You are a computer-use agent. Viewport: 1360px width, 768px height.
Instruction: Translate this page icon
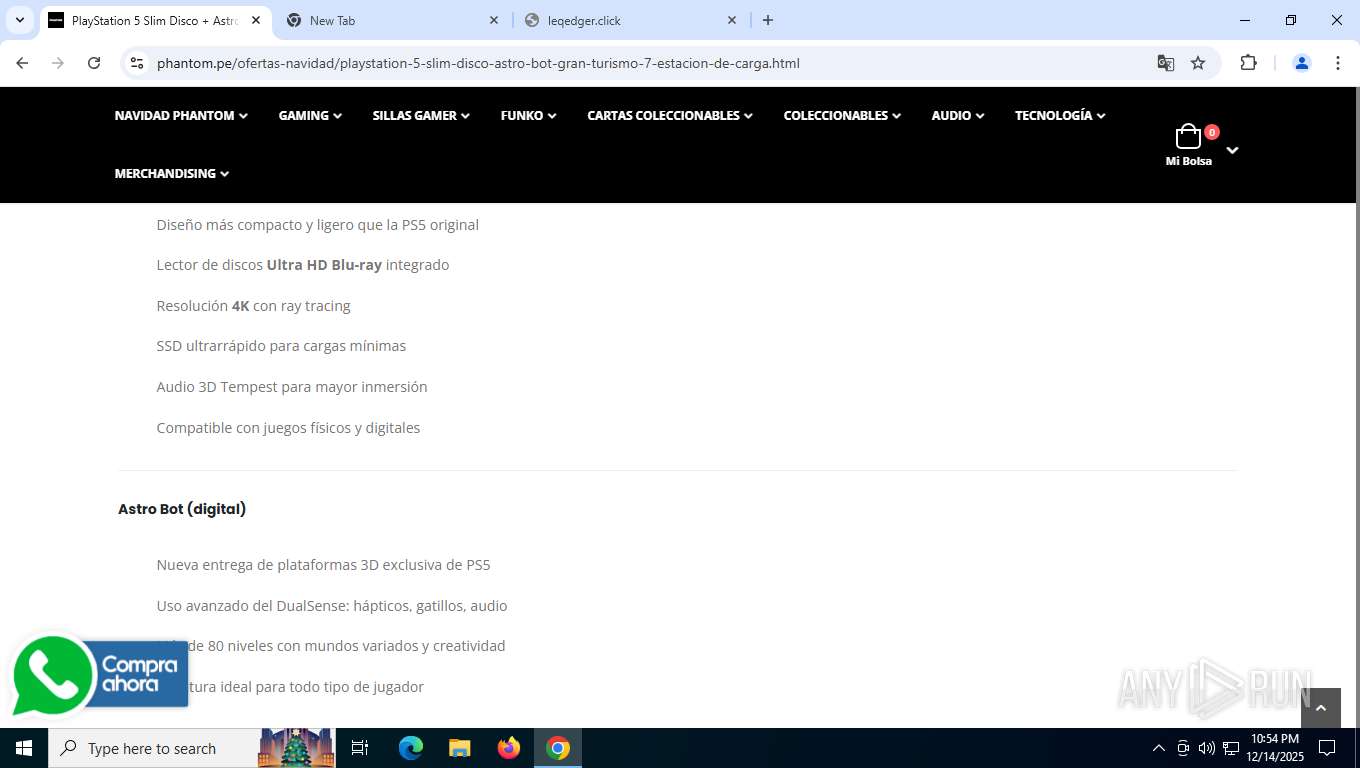pos(1166,63)
